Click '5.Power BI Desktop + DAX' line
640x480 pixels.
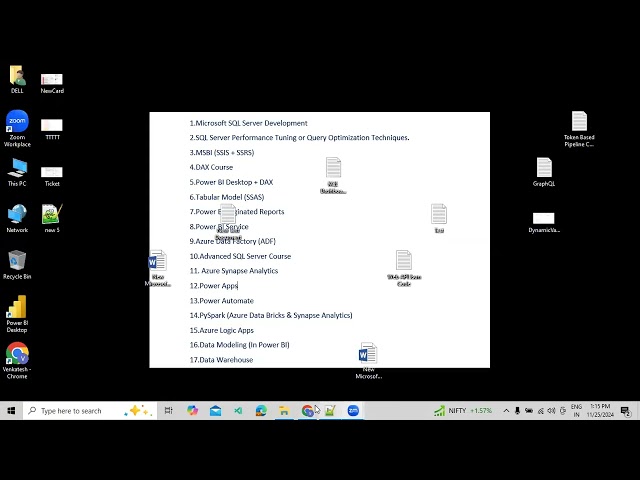231,182
